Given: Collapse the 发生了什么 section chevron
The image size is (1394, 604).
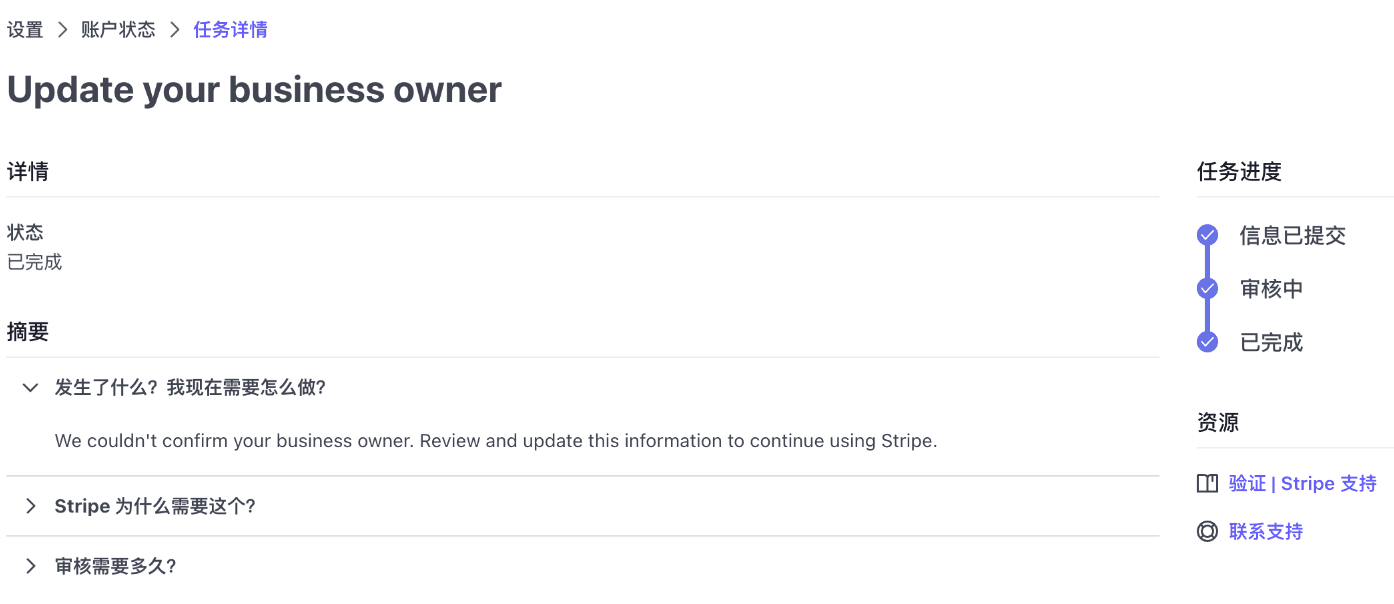Looking at the screenshot, I should (x=30, y=387).
